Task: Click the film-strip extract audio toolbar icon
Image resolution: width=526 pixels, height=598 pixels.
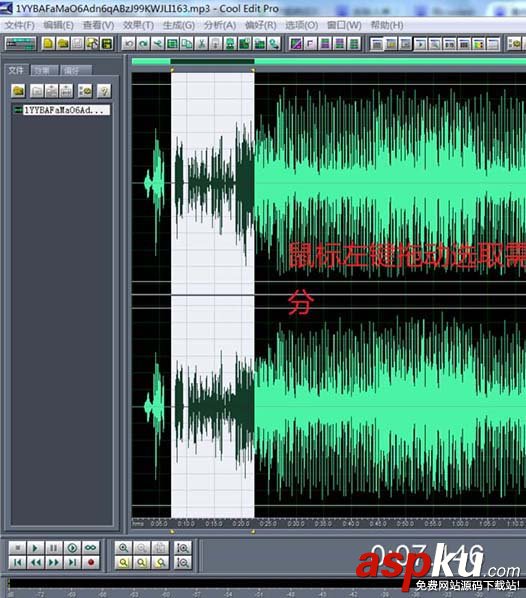Action: point(107,44)
